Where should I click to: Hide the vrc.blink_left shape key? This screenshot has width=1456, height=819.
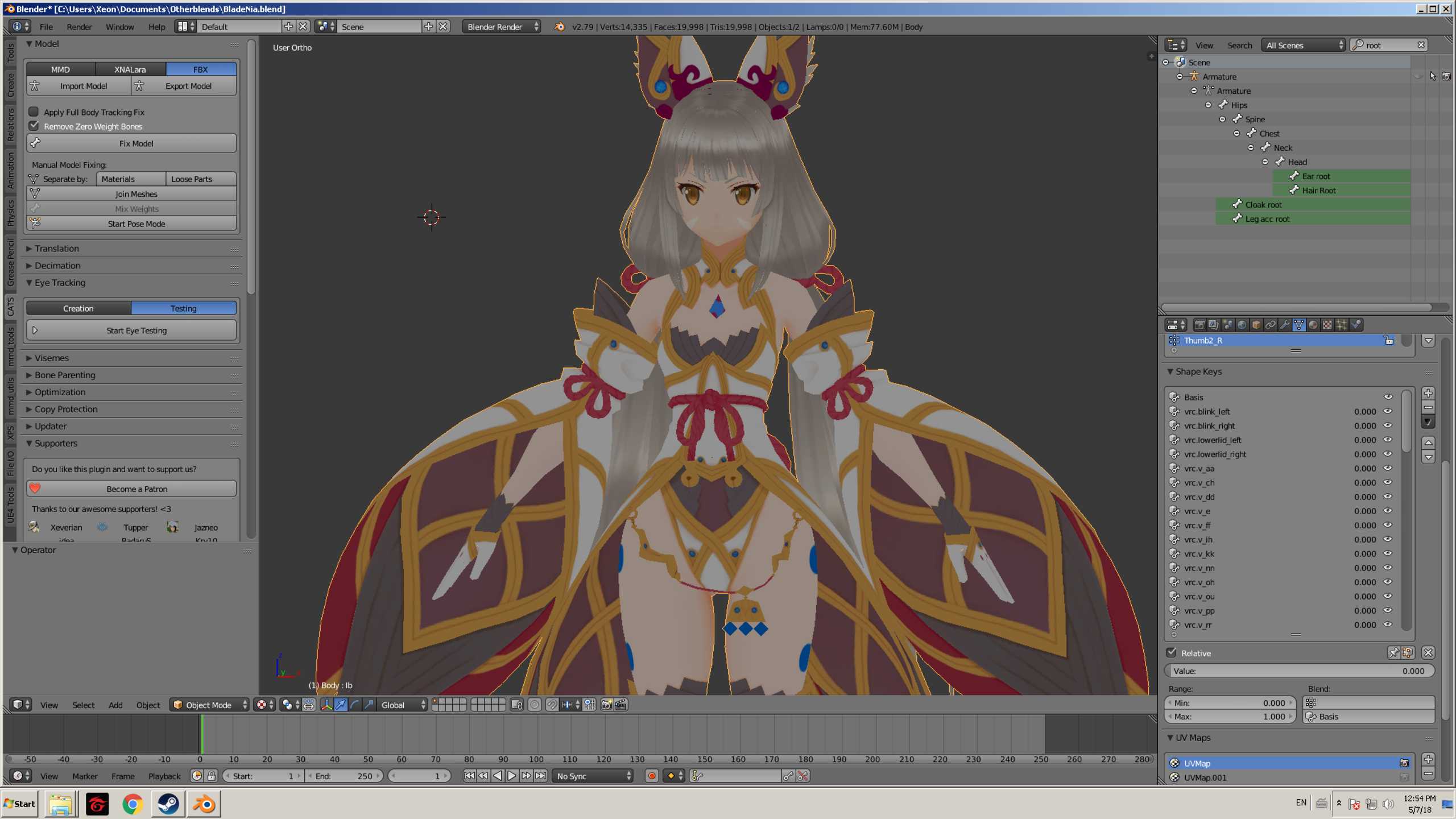pos(1388,411)
